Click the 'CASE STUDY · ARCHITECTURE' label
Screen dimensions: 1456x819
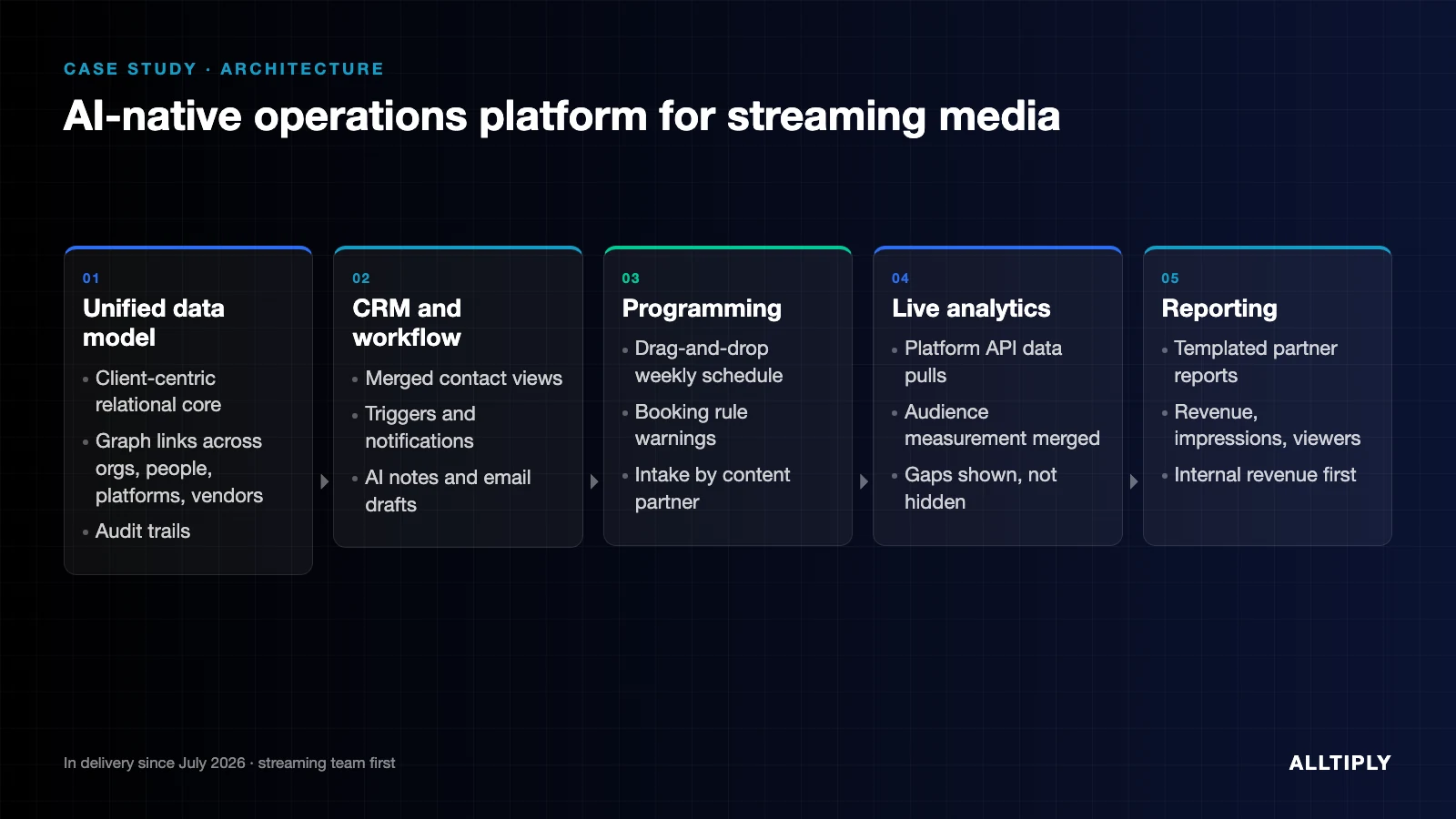click(x=224, y=69)
